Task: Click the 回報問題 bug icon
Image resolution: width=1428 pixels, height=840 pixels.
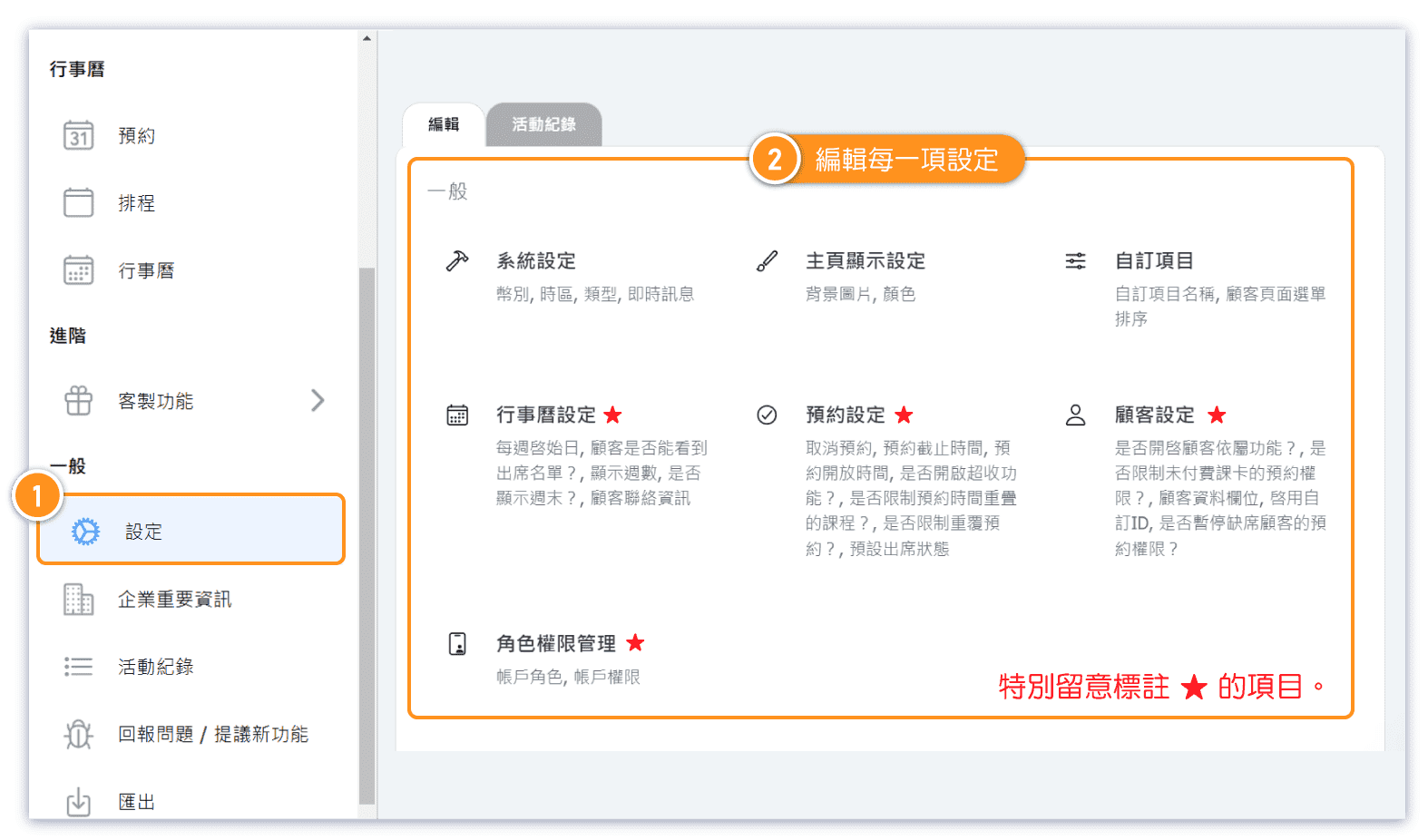Action: [78, 734]
